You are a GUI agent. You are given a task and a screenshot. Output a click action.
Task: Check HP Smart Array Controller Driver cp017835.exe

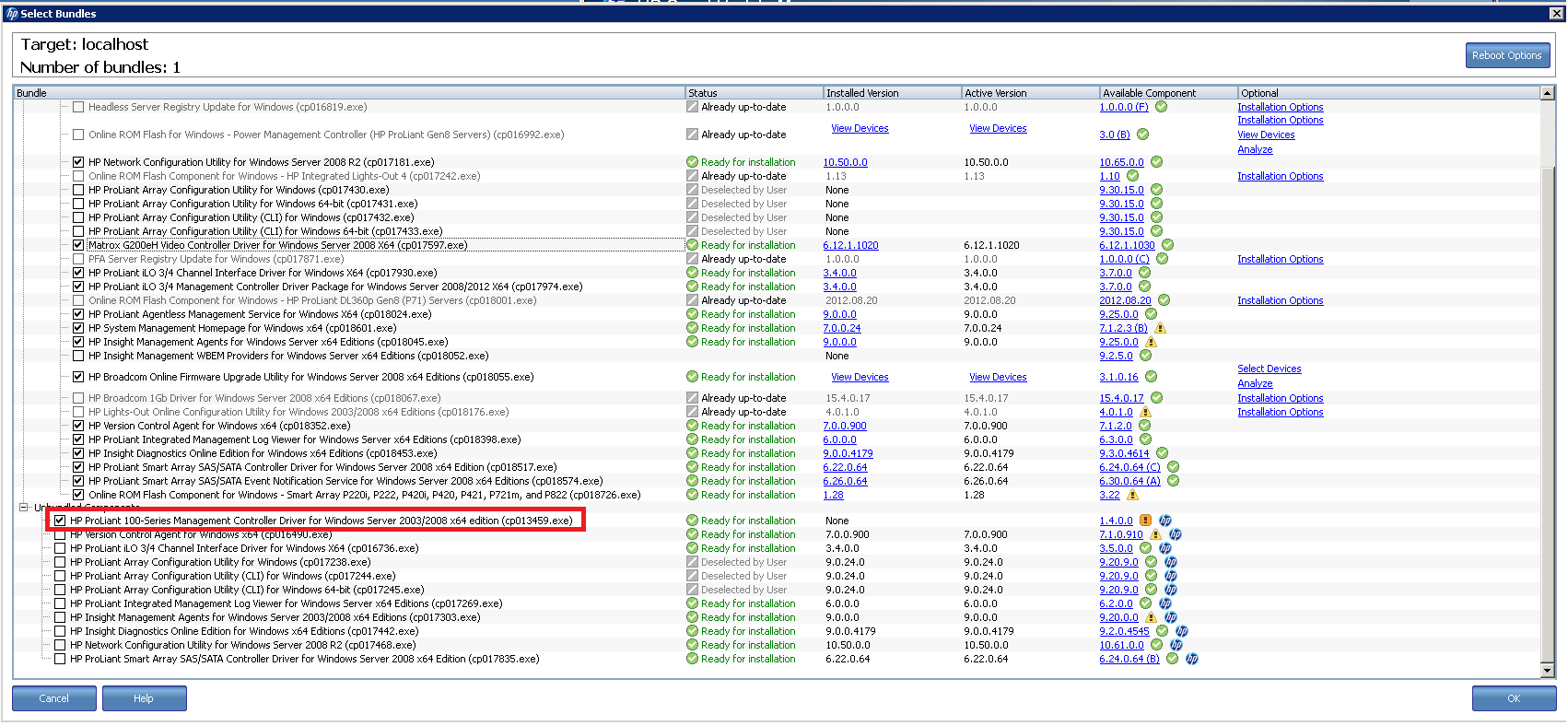click(60, 659)
